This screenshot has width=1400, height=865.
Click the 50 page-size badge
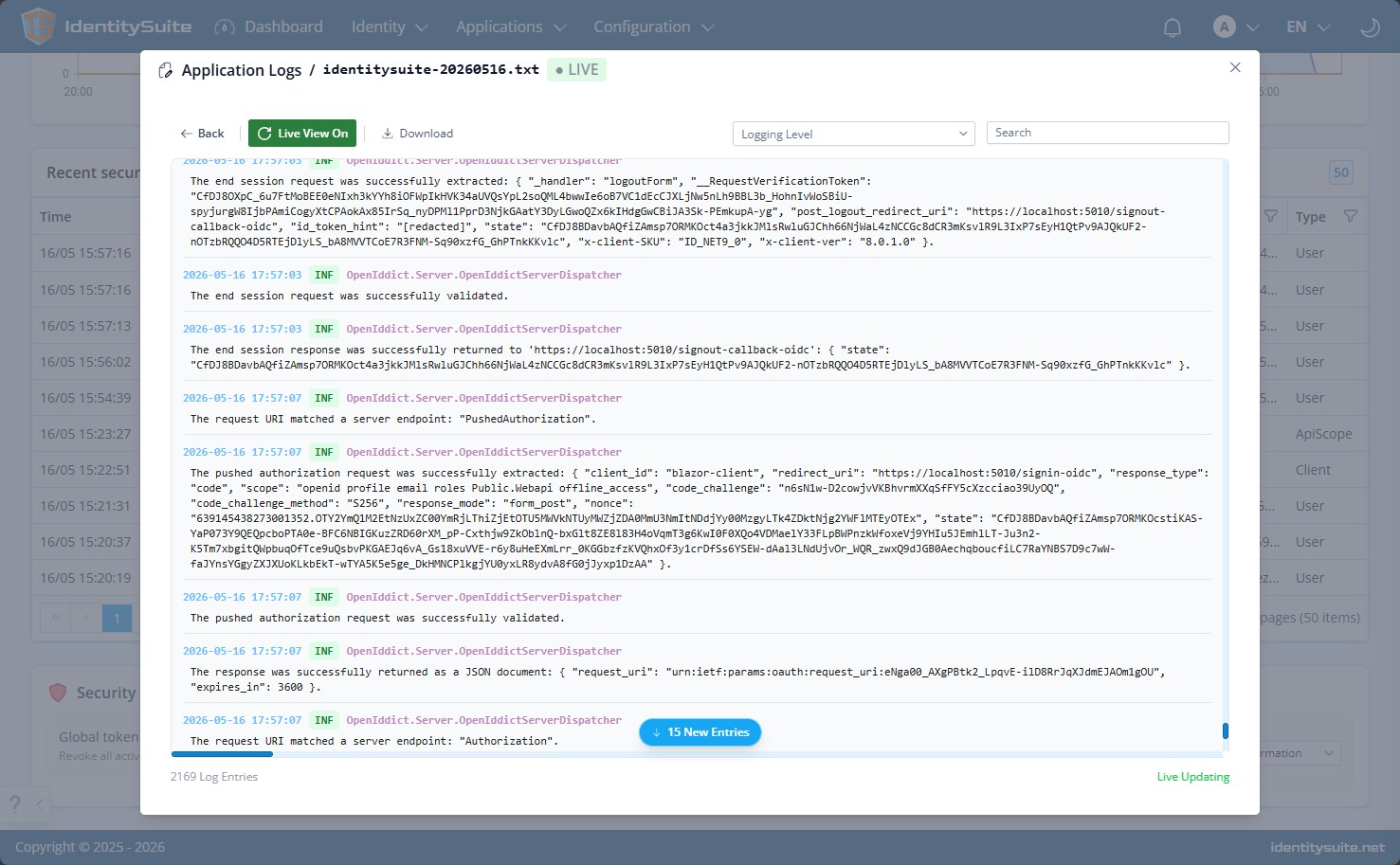pos(1340,172)
